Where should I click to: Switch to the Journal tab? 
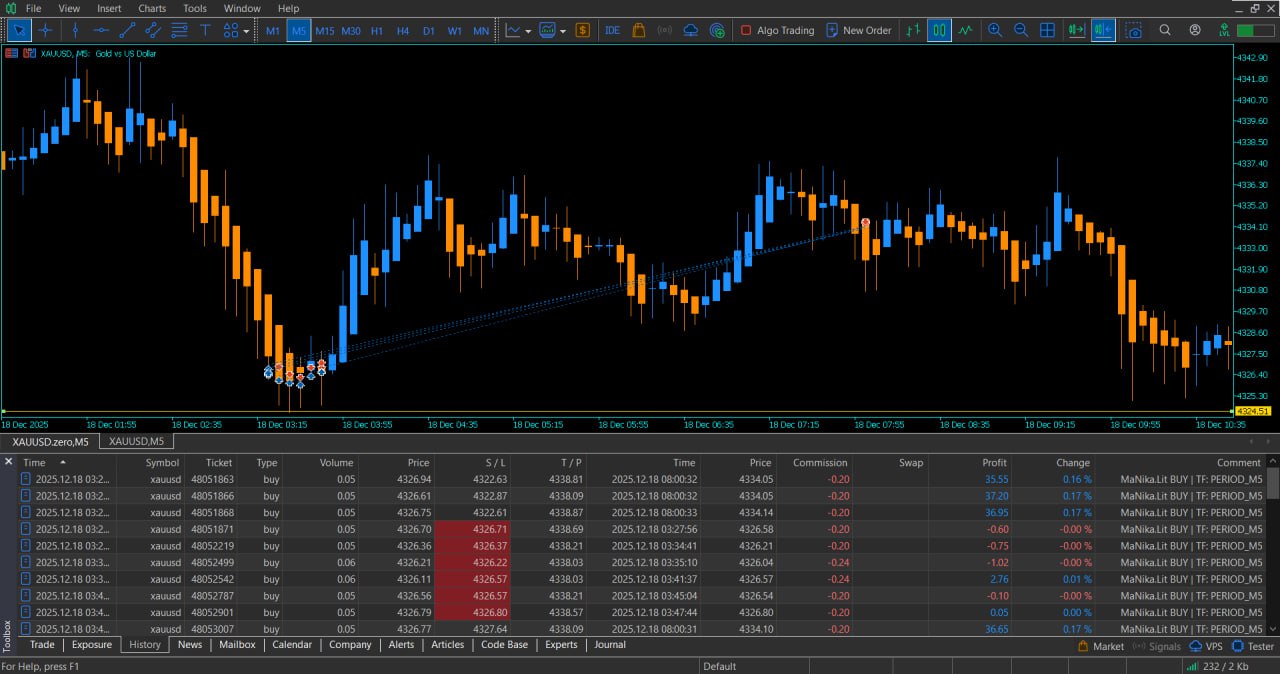(610, 645)
